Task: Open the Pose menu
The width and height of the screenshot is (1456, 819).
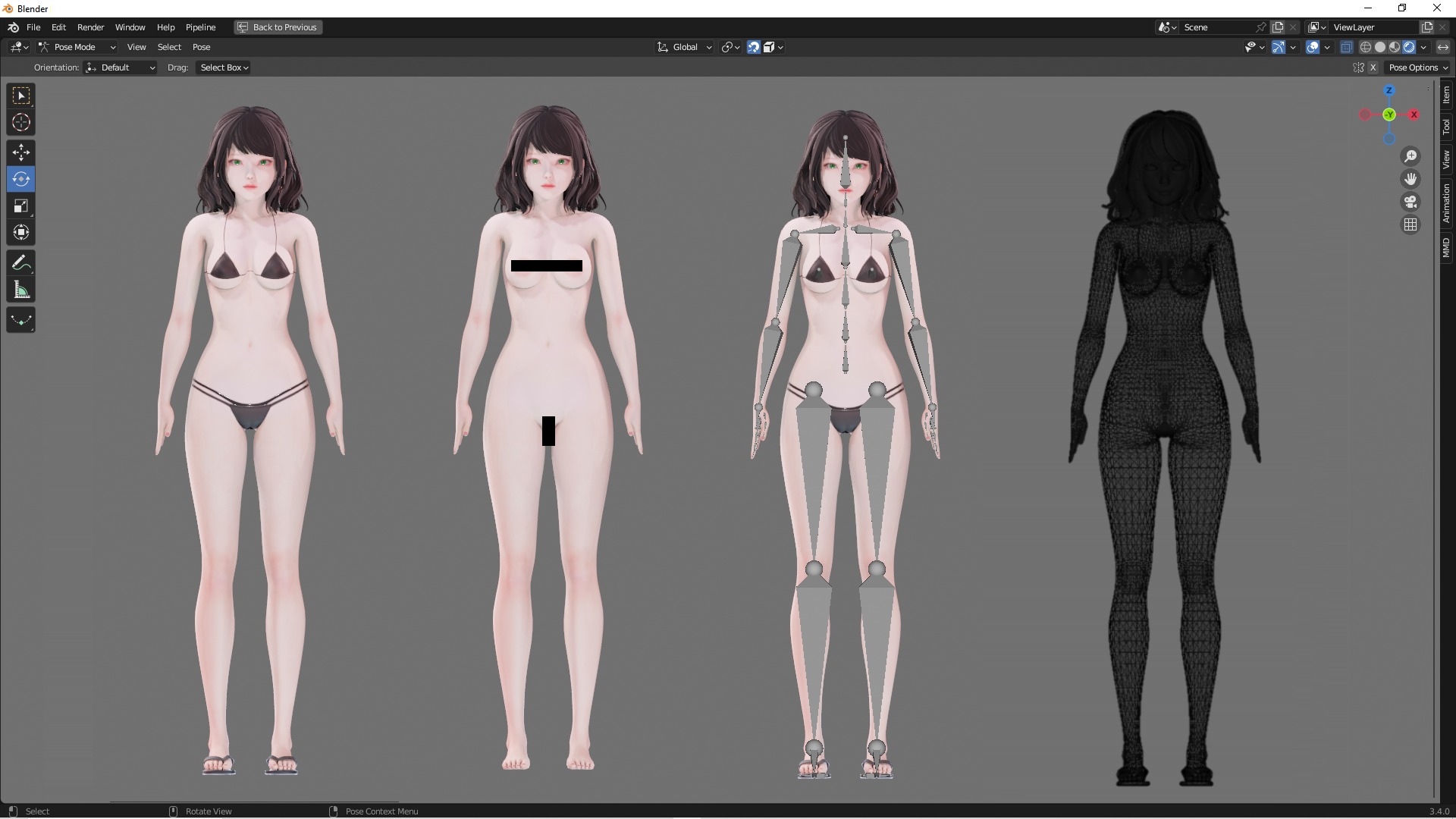Action: tap(201, 47)
